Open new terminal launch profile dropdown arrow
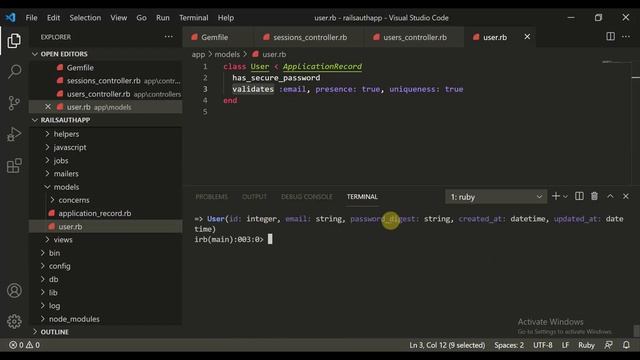The width and height of the screenshot is (640, 360). click(x=565, y=197)
